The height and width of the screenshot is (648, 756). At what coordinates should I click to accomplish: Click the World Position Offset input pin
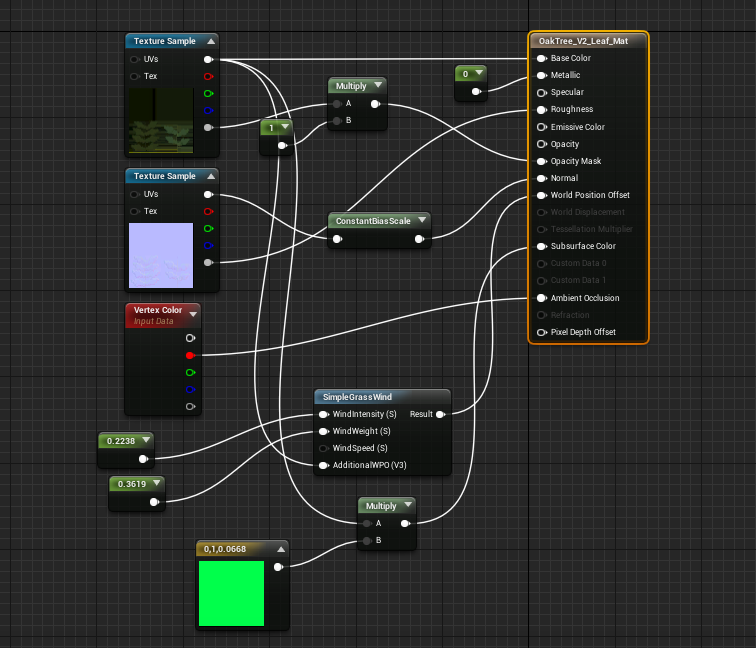click(541, 195)
